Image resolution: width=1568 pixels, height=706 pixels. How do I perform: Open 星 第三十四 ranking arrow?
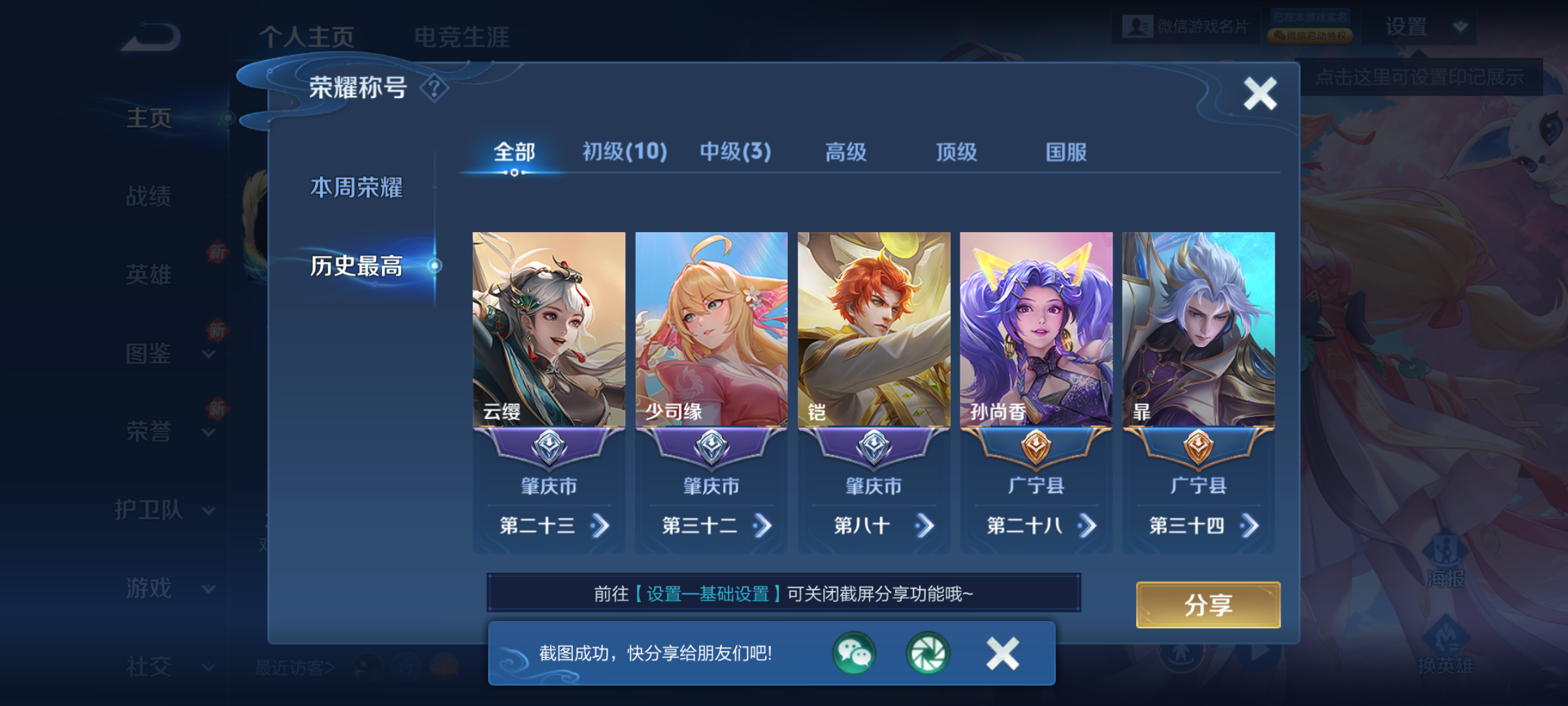[1249, 526]
